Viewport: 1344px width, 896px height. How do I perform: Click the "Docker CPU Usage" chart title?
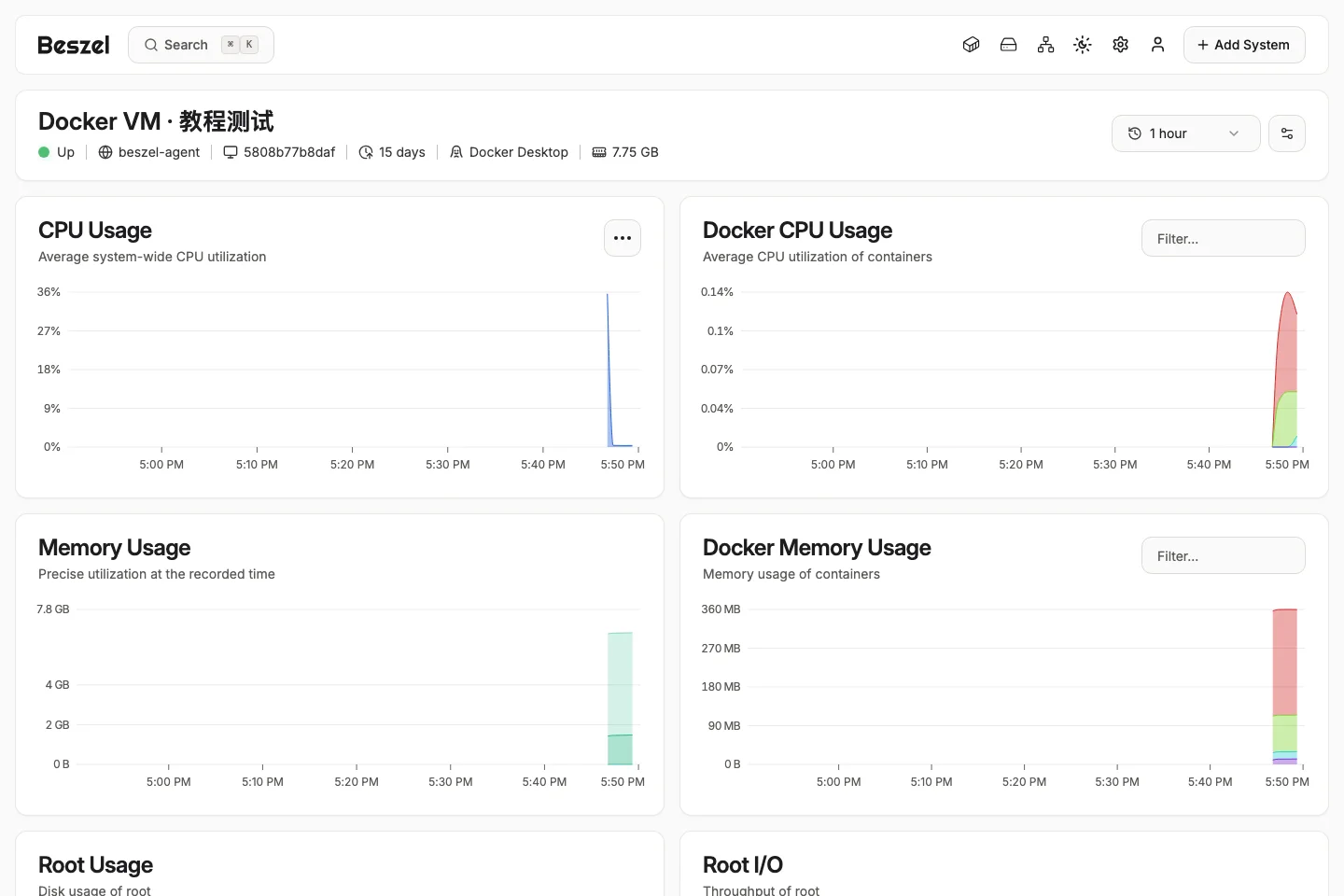pos(798,231)
